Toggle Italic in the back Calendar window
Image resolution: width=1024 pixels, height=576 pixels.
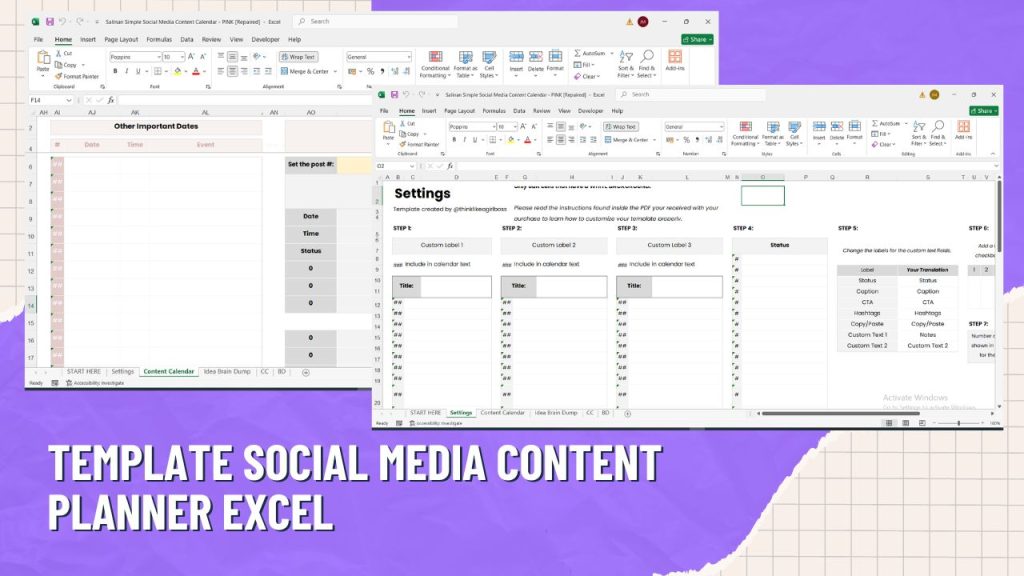coord(127,71)
